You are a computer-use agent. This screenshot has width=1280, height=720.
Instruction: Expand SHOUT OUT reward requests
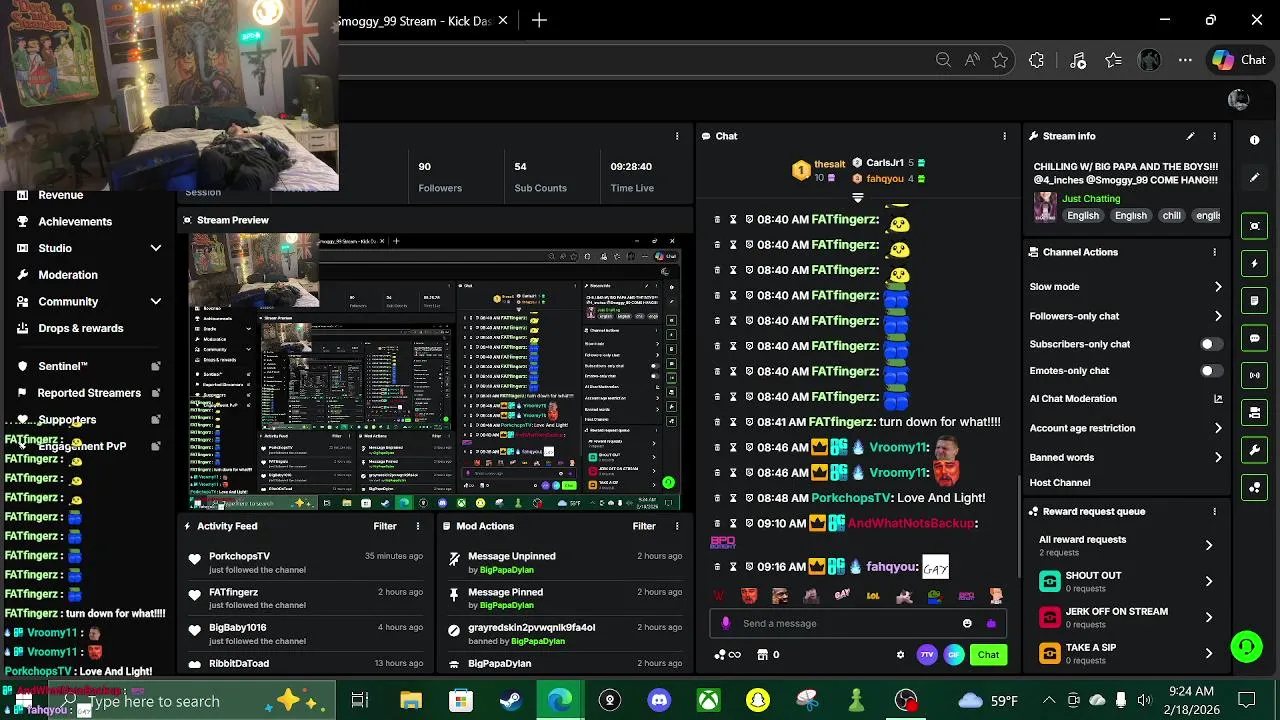tap(1209, 581)
